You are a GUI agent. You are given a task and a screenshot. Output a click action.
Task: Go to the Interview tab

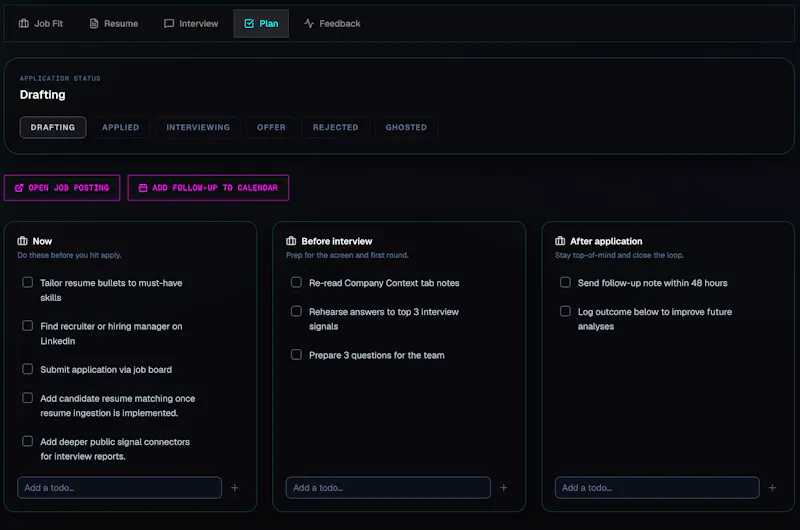[x=191, y=23]
